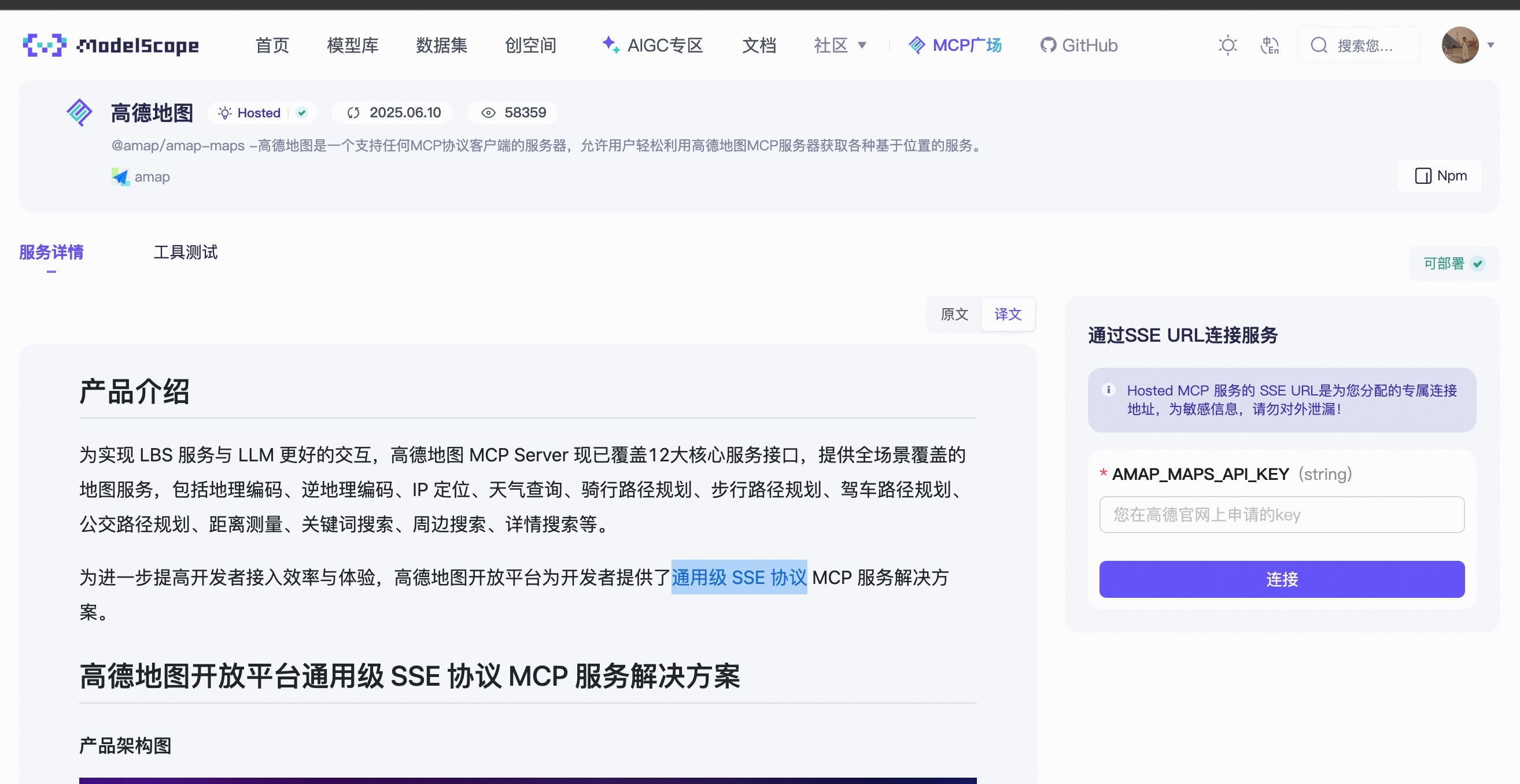Click the MCP广场 diamond icon

pos(917,45)
